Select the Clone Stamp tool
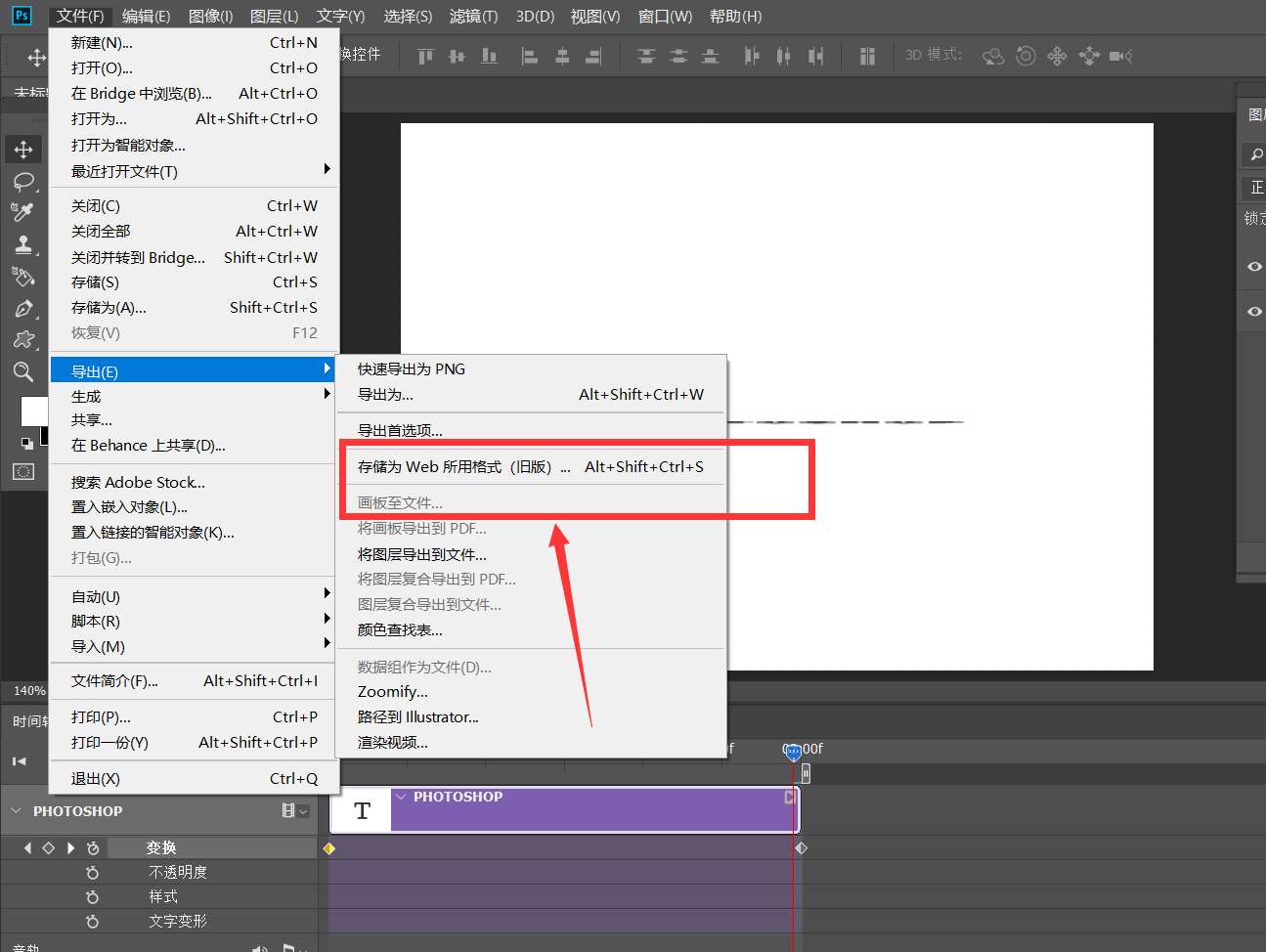 pos(23,244)
